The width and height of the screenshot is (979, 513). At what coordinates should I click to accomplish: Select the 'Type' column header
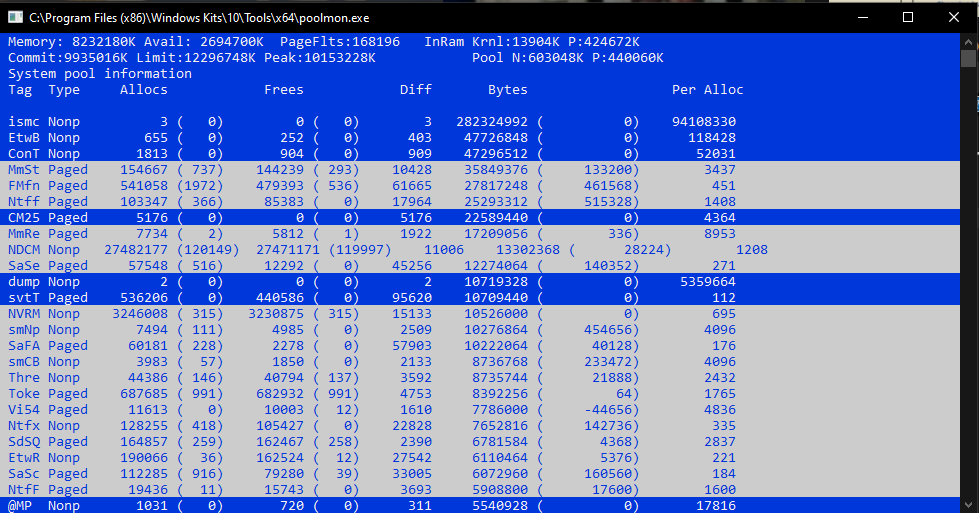[64, 90]
